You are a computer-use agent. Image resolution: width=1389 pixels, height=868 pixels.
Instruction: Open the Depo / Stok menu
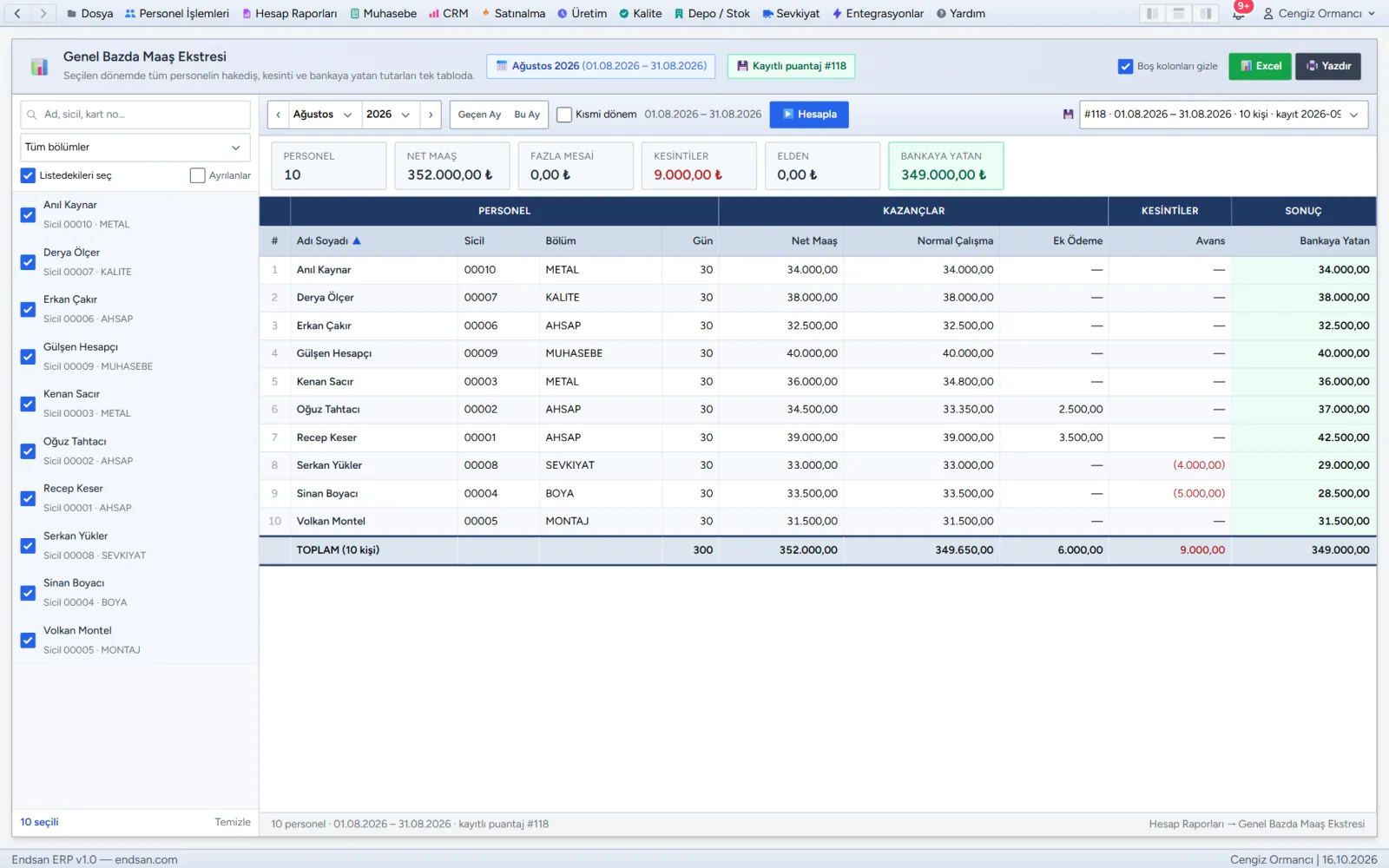click(713, 14)
